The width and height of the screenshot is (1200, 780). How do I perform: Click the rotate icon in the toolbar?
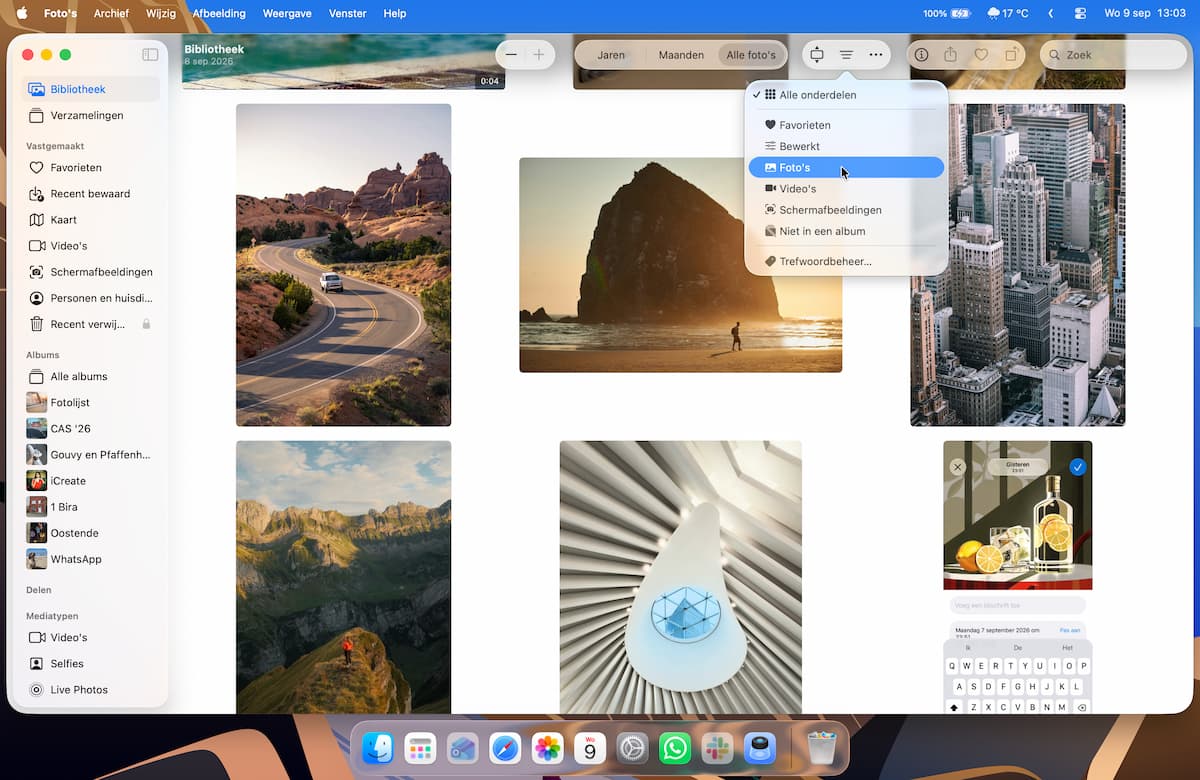tap(1011, 55)
